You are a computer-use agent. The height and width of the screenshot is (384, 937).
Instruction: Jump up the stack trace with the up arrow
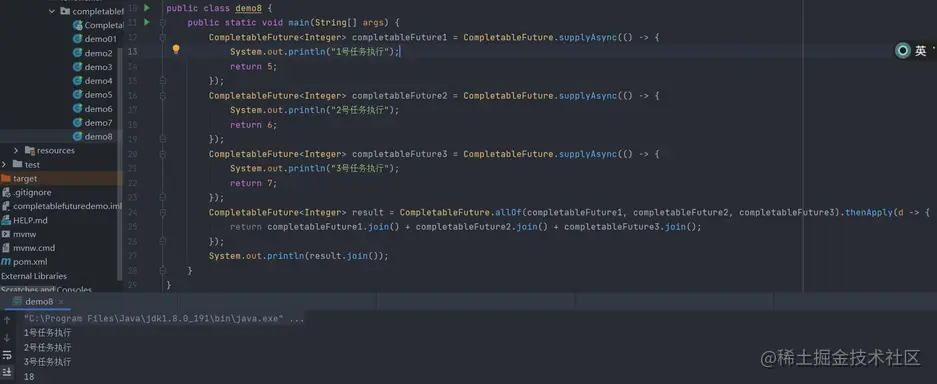pos(7,320)
